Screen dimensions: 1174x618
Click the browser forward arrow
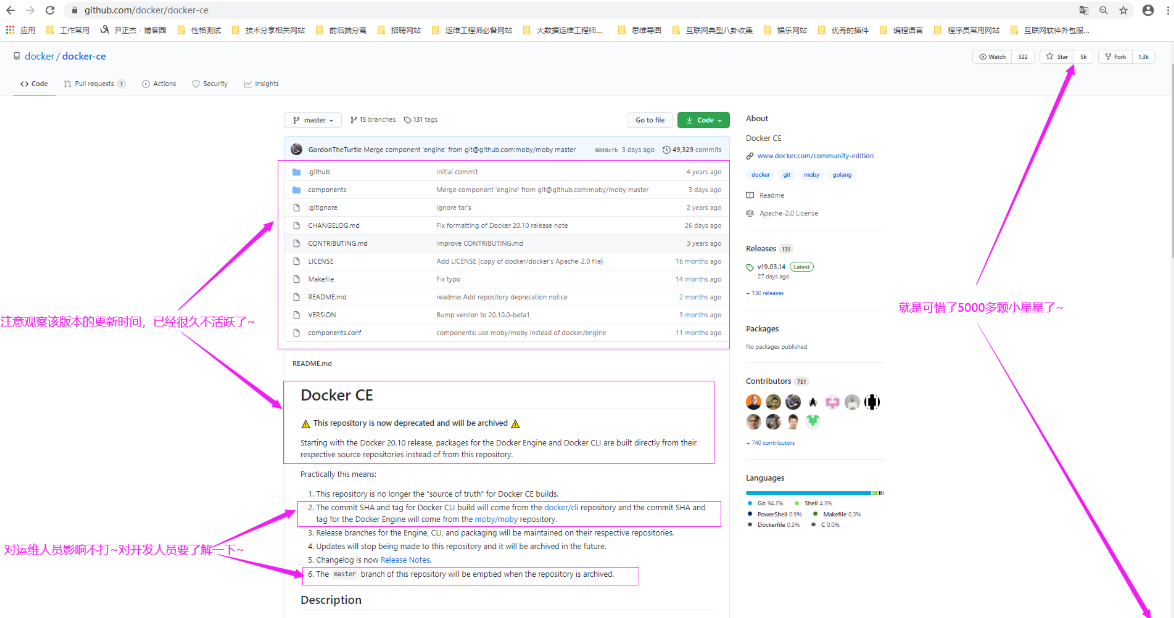click(30, 10)
